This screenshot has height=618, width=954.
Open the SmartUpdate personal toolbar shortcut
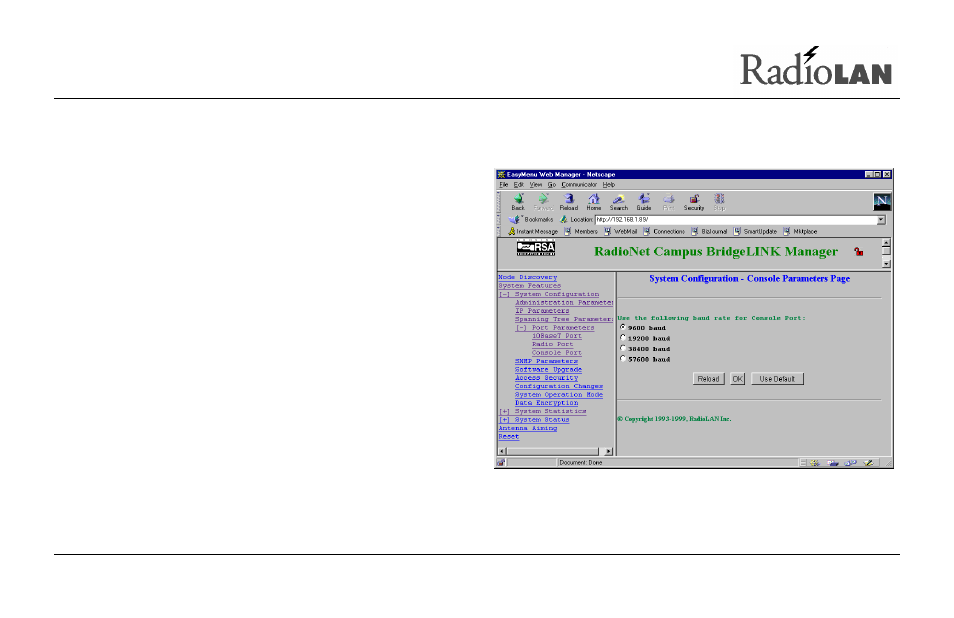(755, 232)
